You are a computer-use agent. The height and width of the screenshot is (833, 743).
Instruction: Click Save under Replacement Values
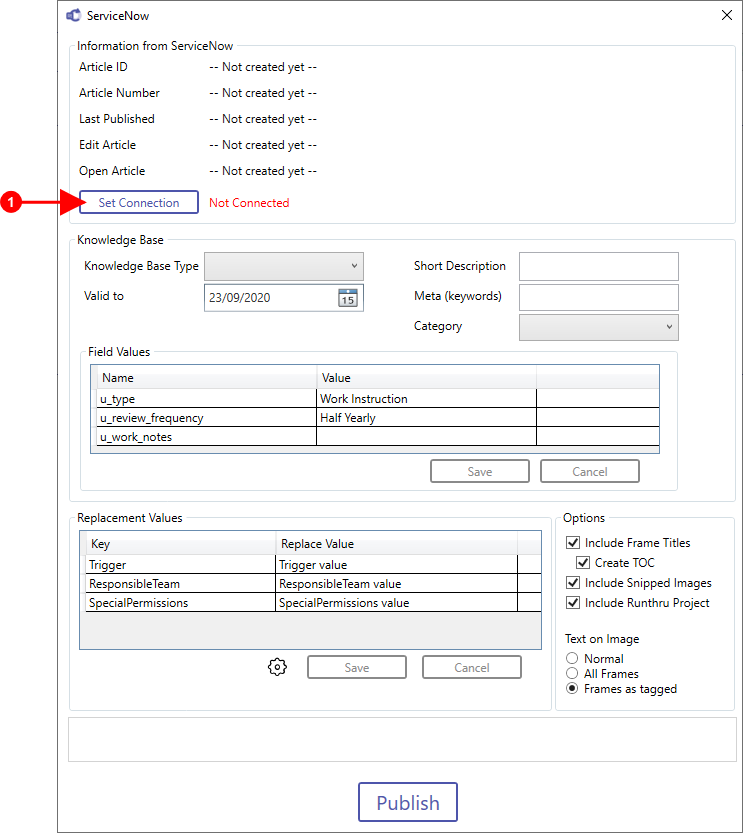click(356, 667)
